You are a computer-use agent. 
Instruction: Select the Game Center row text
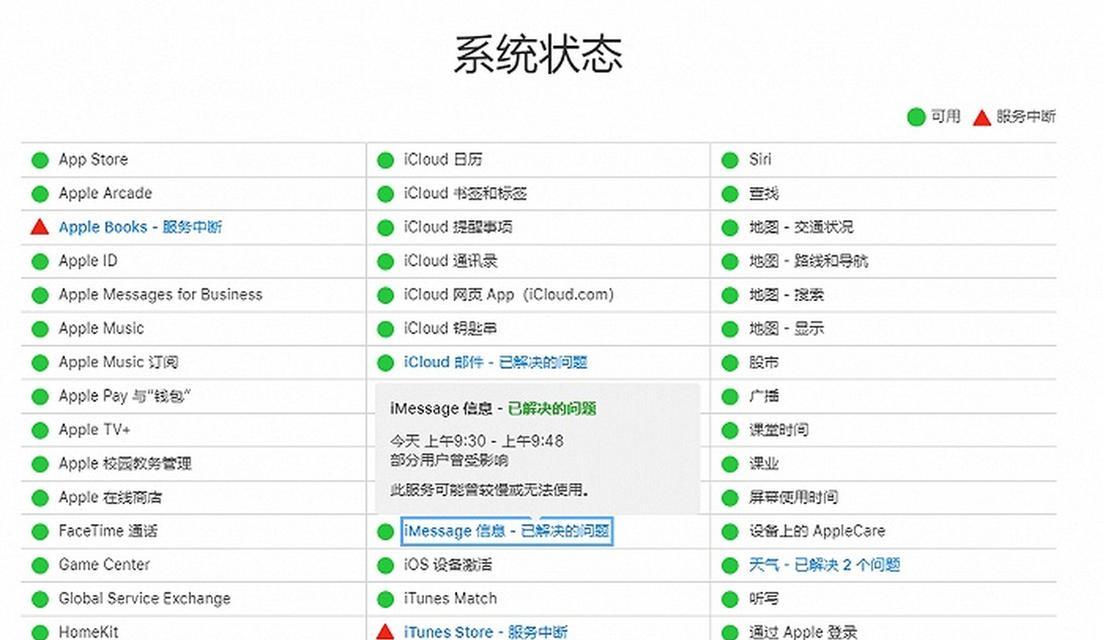click(104, 565)
